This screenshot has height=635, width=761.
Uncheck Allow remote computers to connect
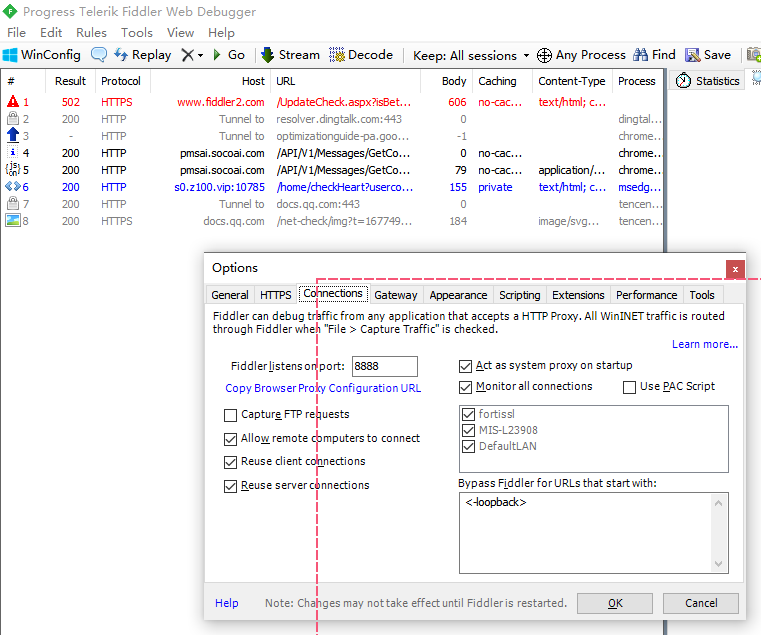click(x=232, y=439)
